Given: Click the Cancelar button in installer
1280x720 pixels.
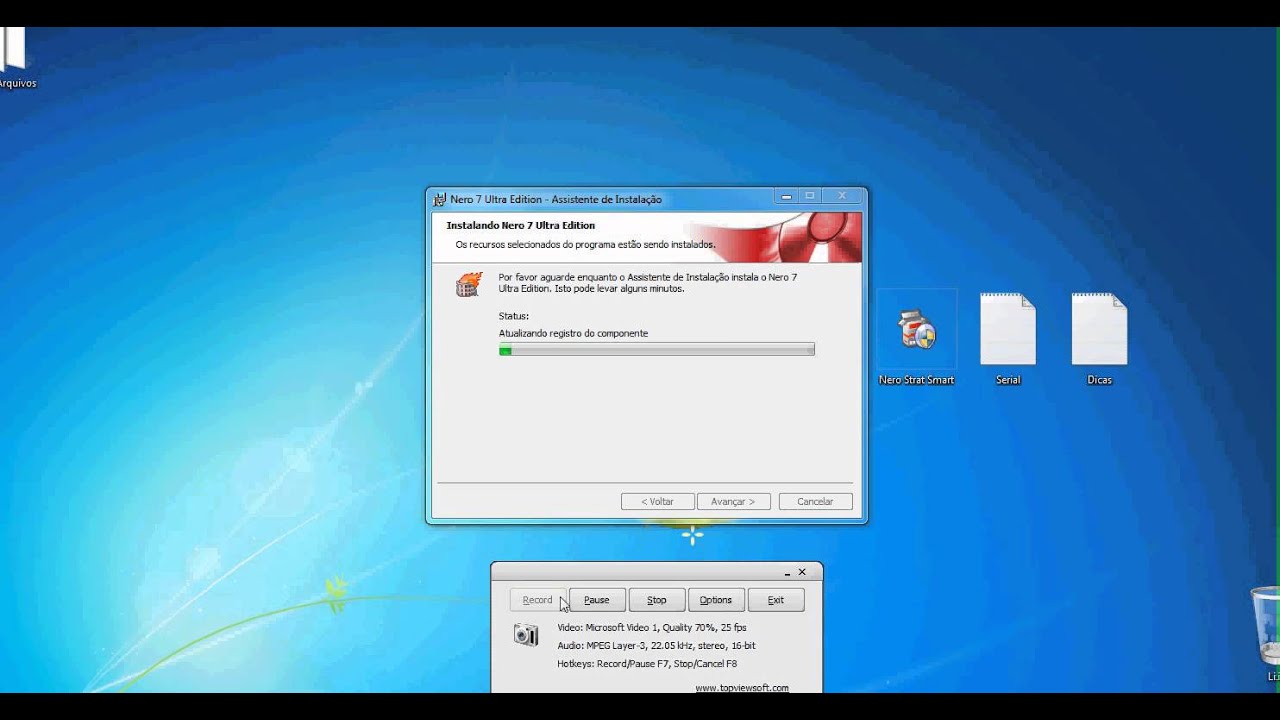Looking at the screenshot, I should click(815, 501).
